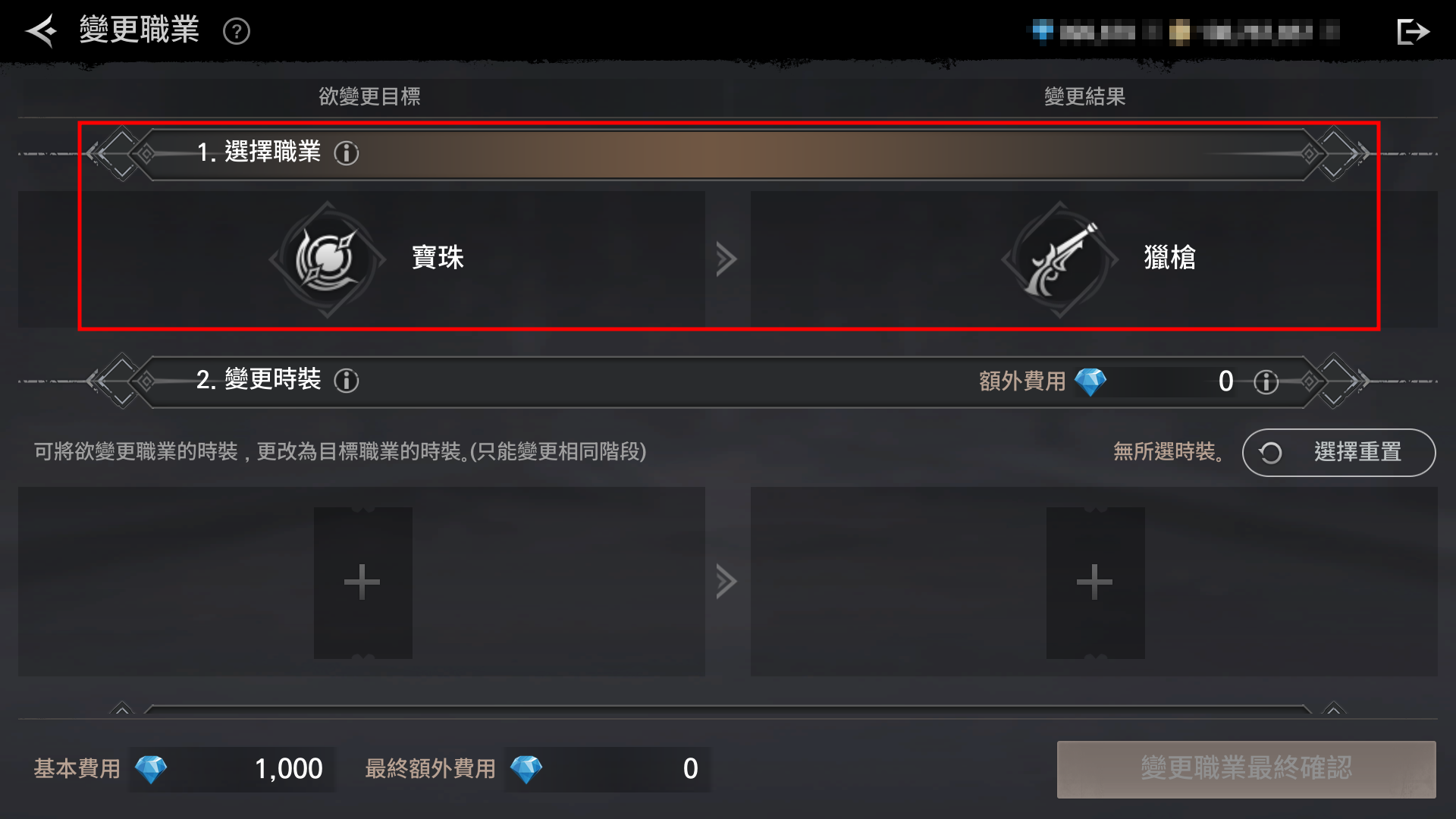This screenshot has width=1456, height=819.
Task: Add source costume in left plus slot
Action: 362,582
